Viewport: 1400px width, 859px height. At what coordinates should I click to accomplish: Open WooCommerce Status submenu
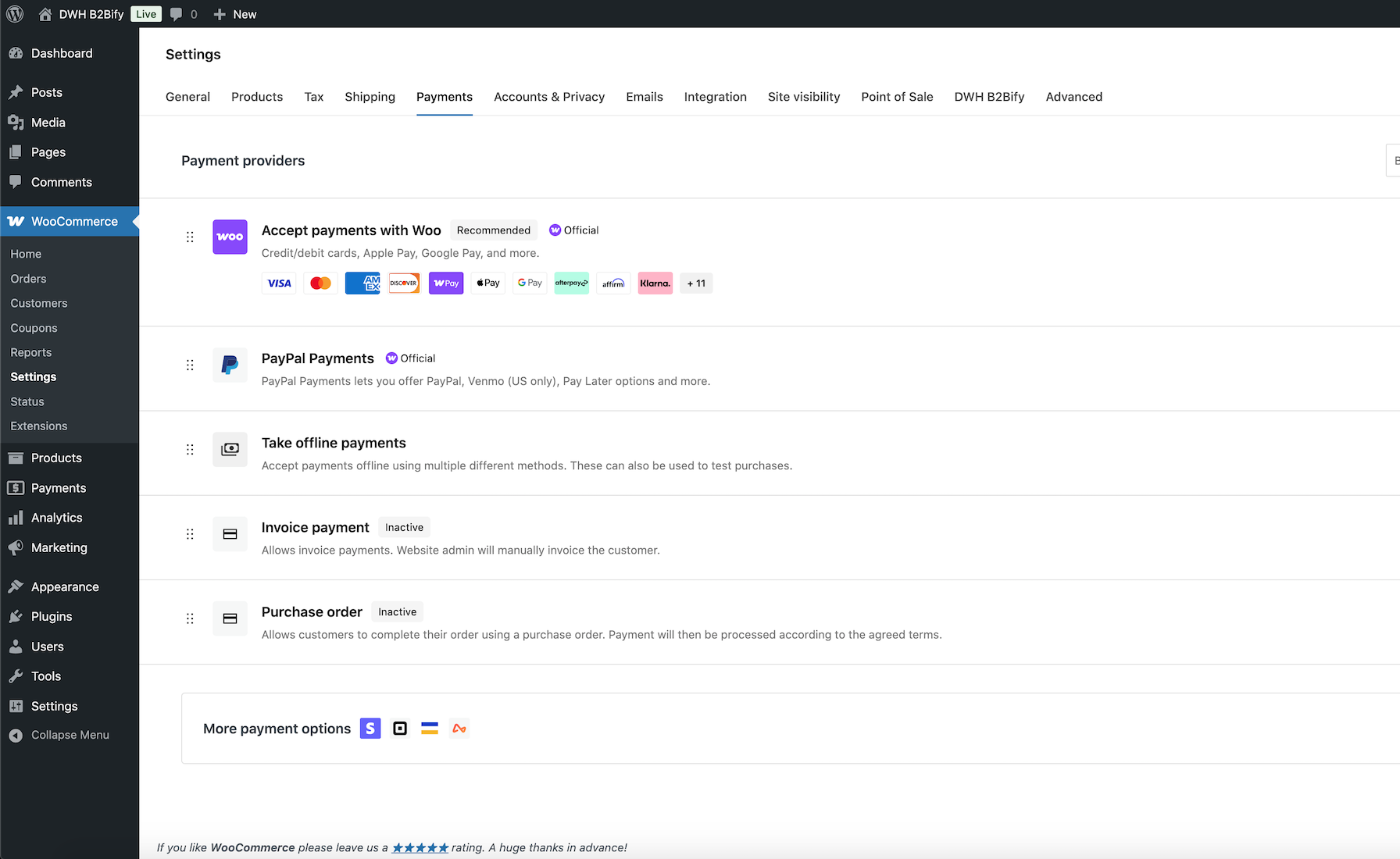(27, 401)
